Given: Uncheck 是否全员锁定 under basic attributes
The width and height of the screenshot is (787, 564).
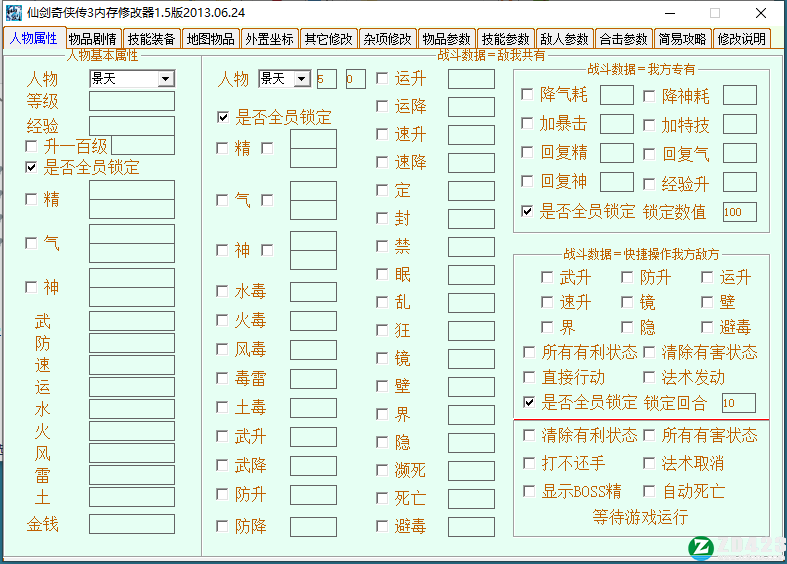Looking at the screenshot, I should (x=31, y=167).
